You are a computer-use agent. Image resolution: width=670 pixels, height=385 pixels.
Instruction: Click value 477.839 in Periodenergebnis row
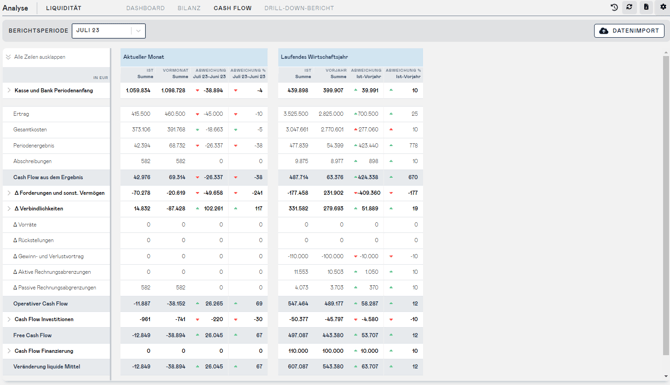point(299,146)
